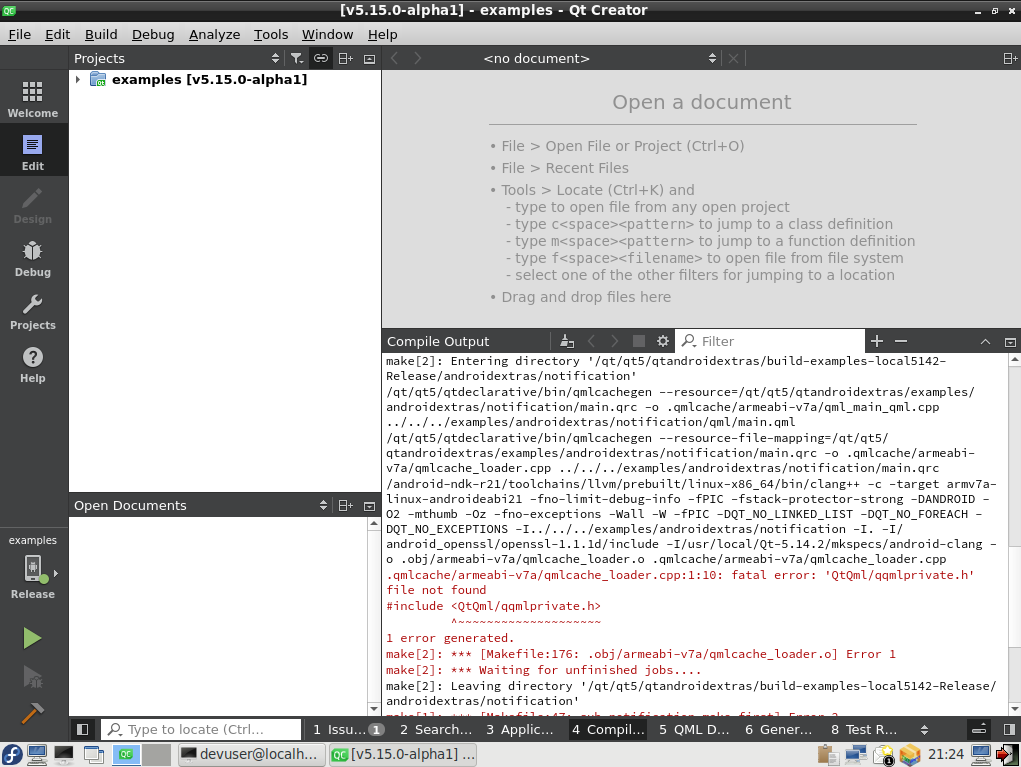Open the output panes chooser arrows
This screenshot has height=767, width=1021.
(x=924, y=730)
